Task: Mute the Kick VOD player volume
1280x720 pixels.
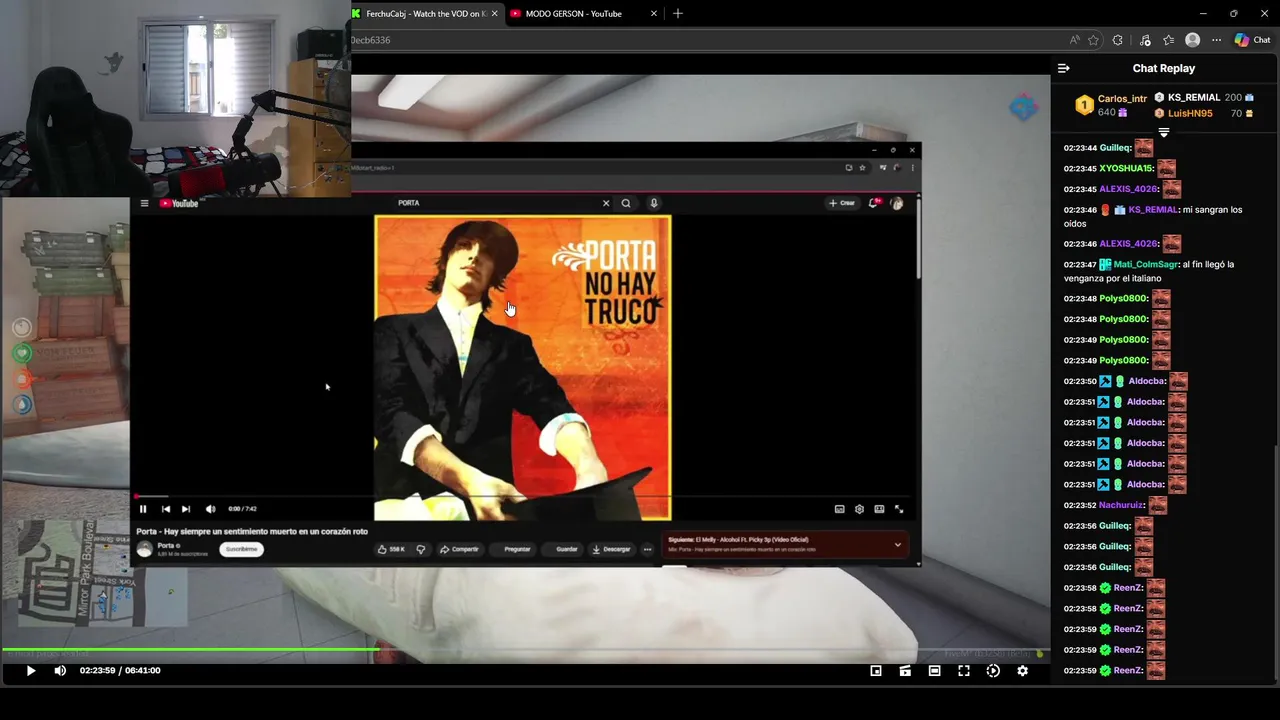Action: point(60,671)
